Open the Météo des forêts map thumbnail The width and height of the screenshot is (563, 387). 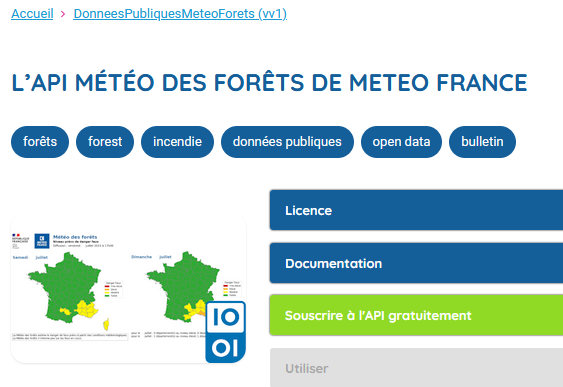(129, 288)
